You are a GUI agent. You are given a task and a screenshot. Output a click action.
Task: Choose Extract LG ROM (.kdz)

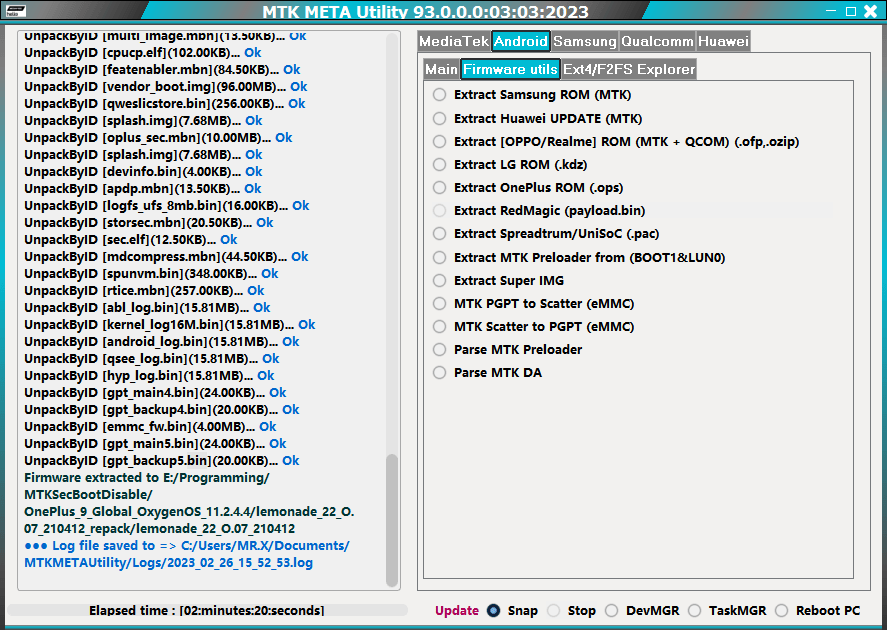coord(439,164)
